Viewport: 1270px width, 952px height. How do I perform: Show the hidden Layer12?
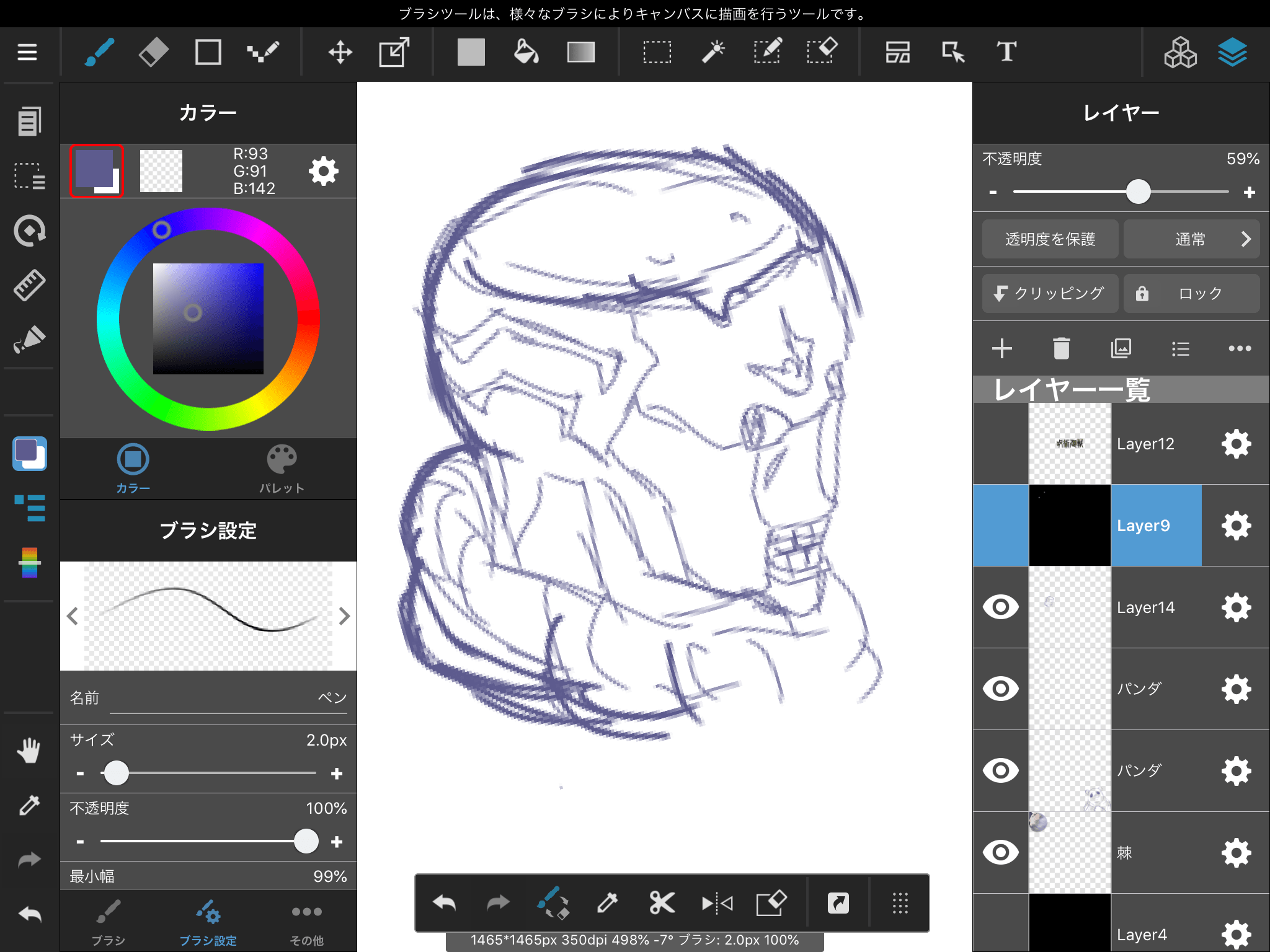click(1001, 444)
